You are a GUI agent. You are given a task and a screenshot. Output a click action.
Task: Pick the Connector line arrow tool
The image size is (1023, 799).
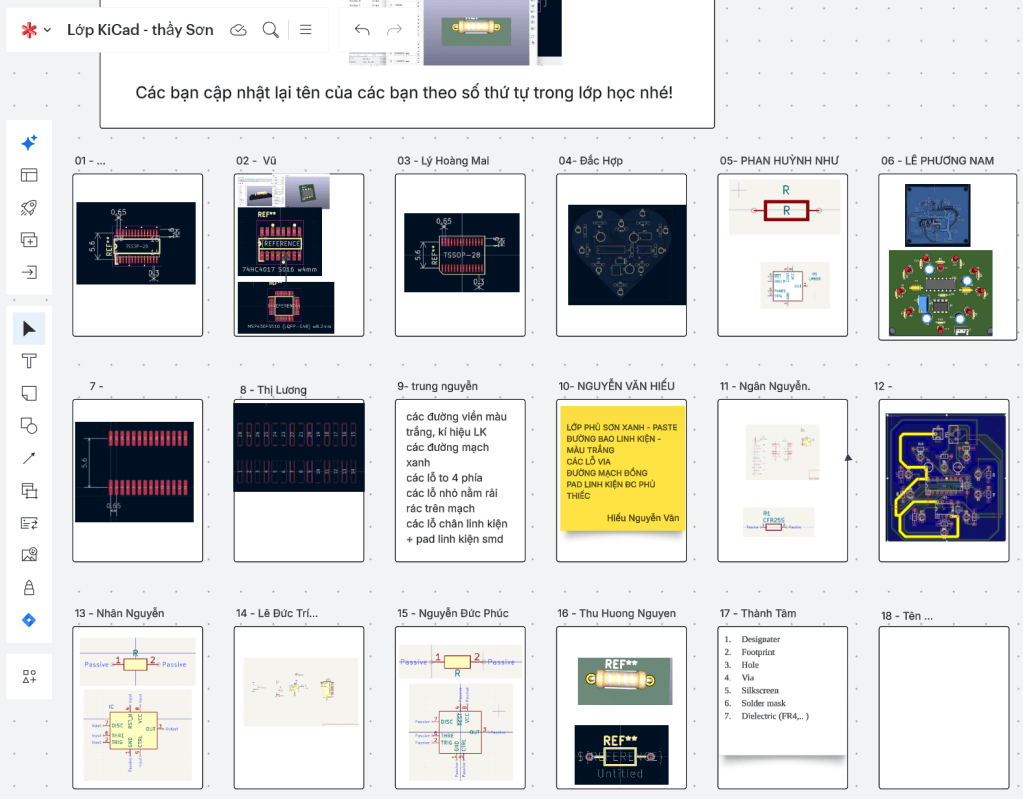29,459
